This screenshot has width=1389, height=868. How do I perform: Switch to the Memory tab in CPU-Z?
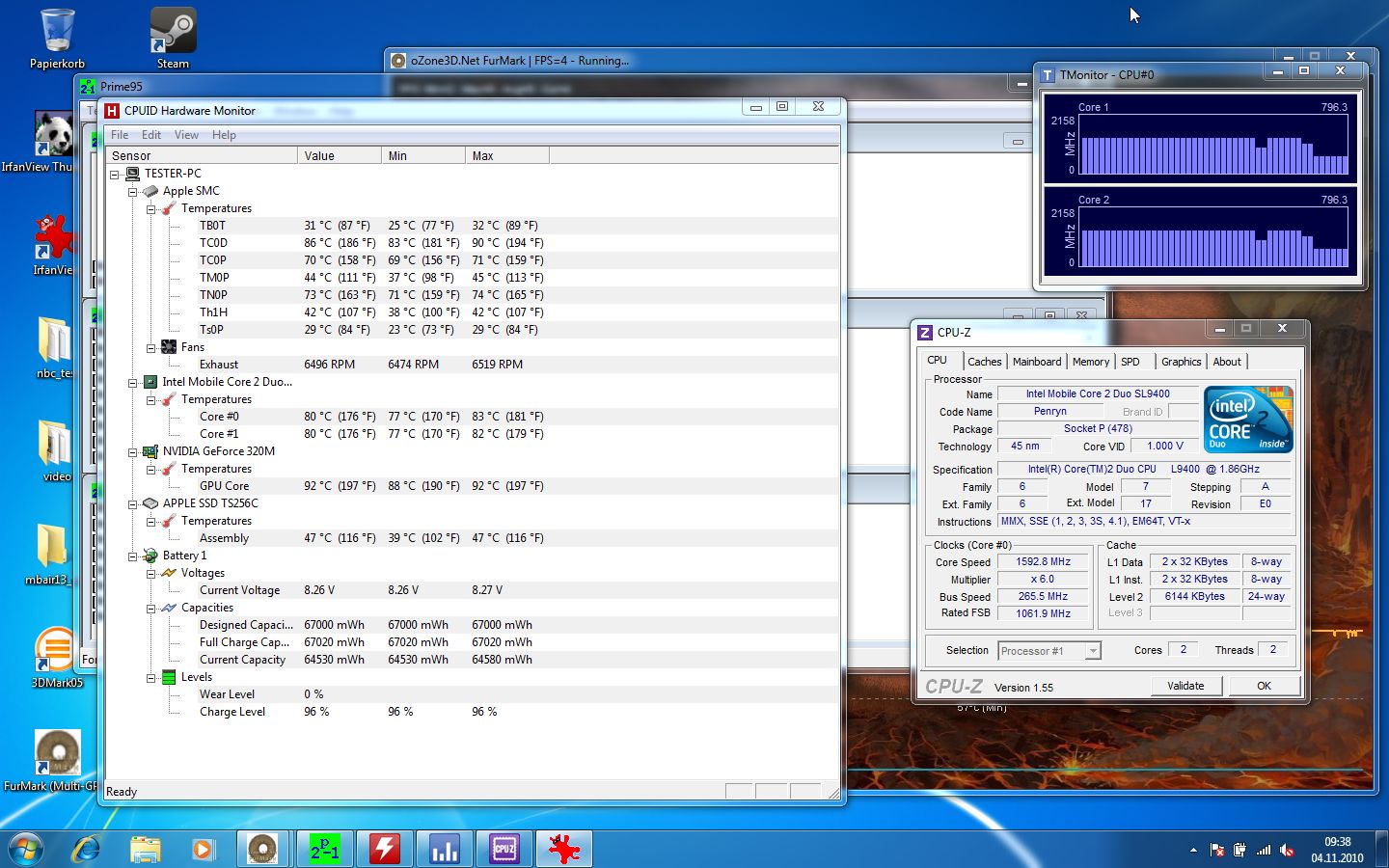(1090, 362)
